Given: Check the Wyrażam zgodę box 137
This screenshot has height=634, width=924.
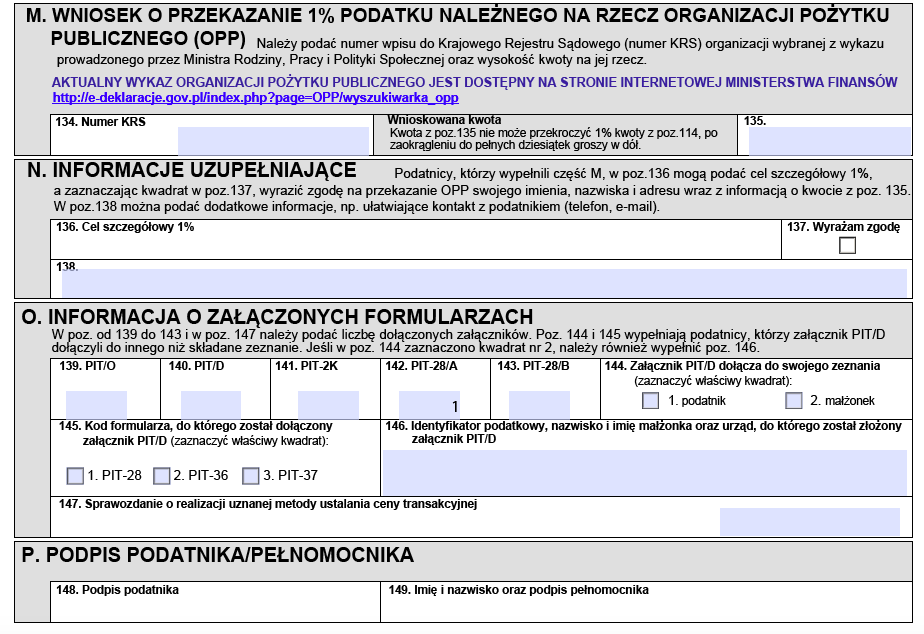Looking at the screenshot, I should point(847,245).
